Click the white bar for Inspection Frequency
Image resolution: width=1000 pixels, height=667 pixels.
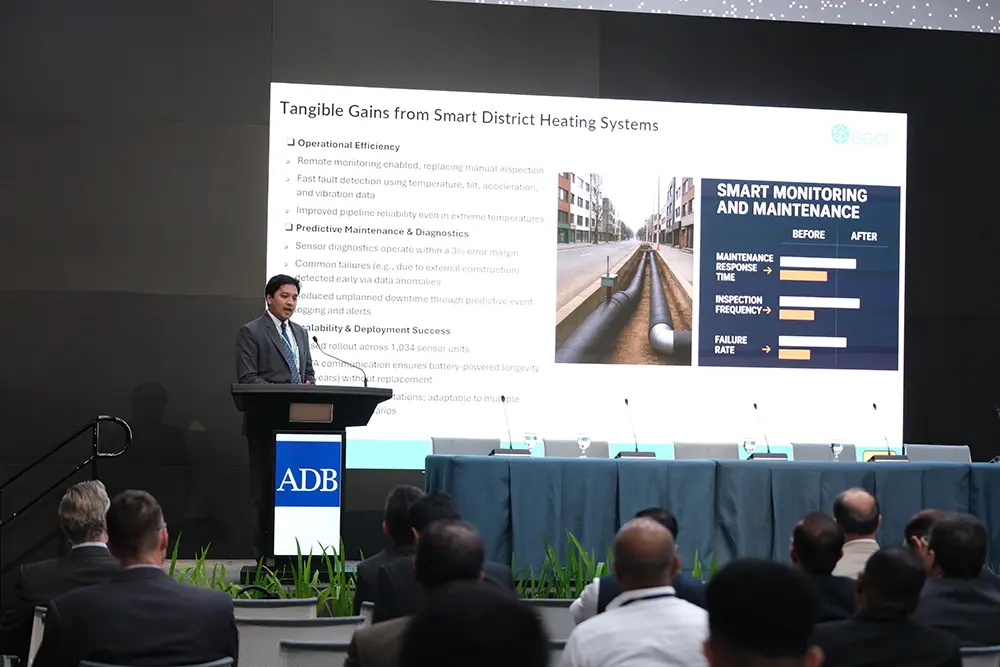820,302
